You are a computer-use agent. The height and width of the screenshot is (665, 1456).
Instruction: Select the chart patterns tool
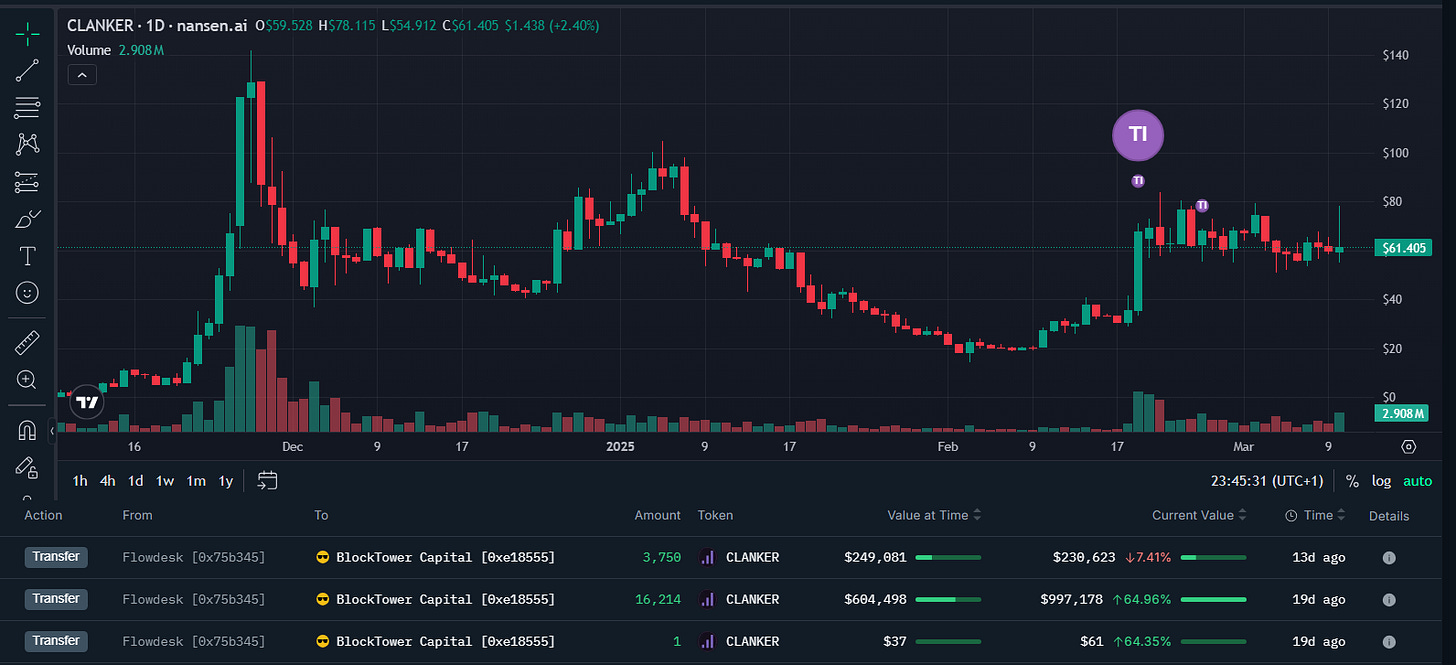tap(27, 144)
